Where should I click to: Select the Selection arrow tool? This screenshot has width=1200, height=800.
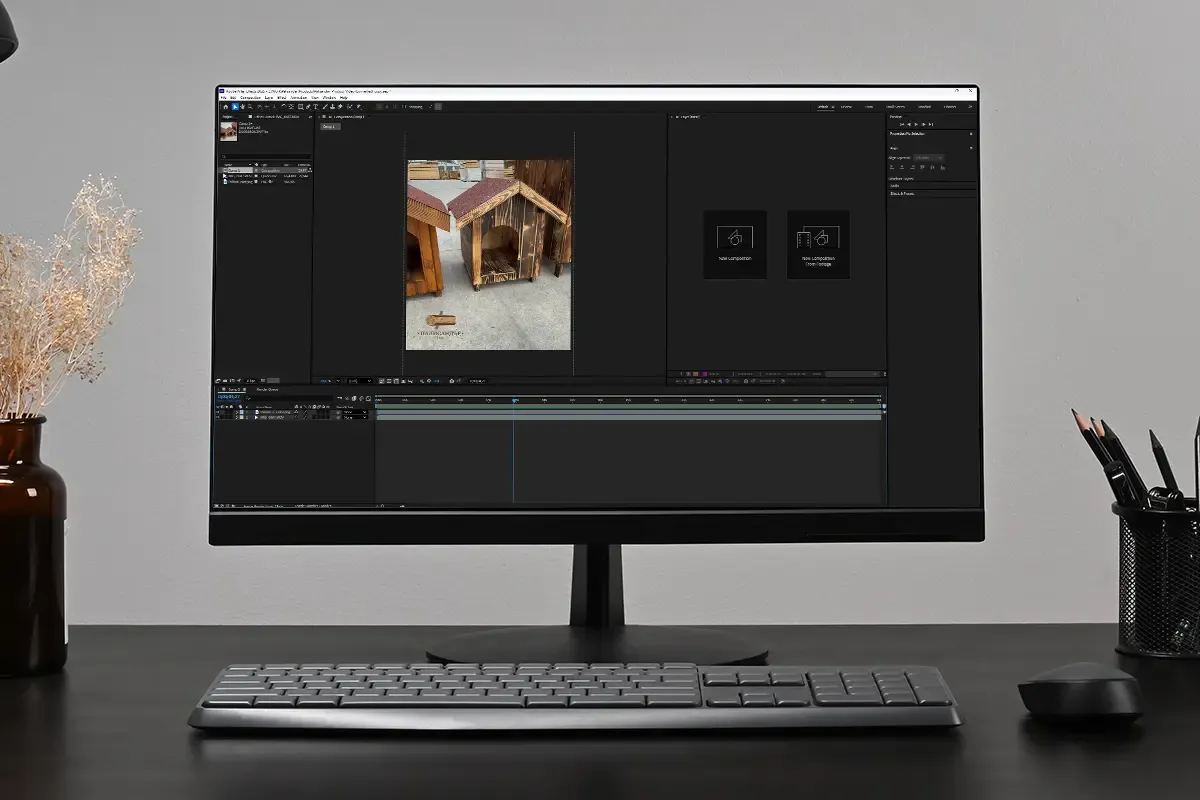(x=235, y=107)
